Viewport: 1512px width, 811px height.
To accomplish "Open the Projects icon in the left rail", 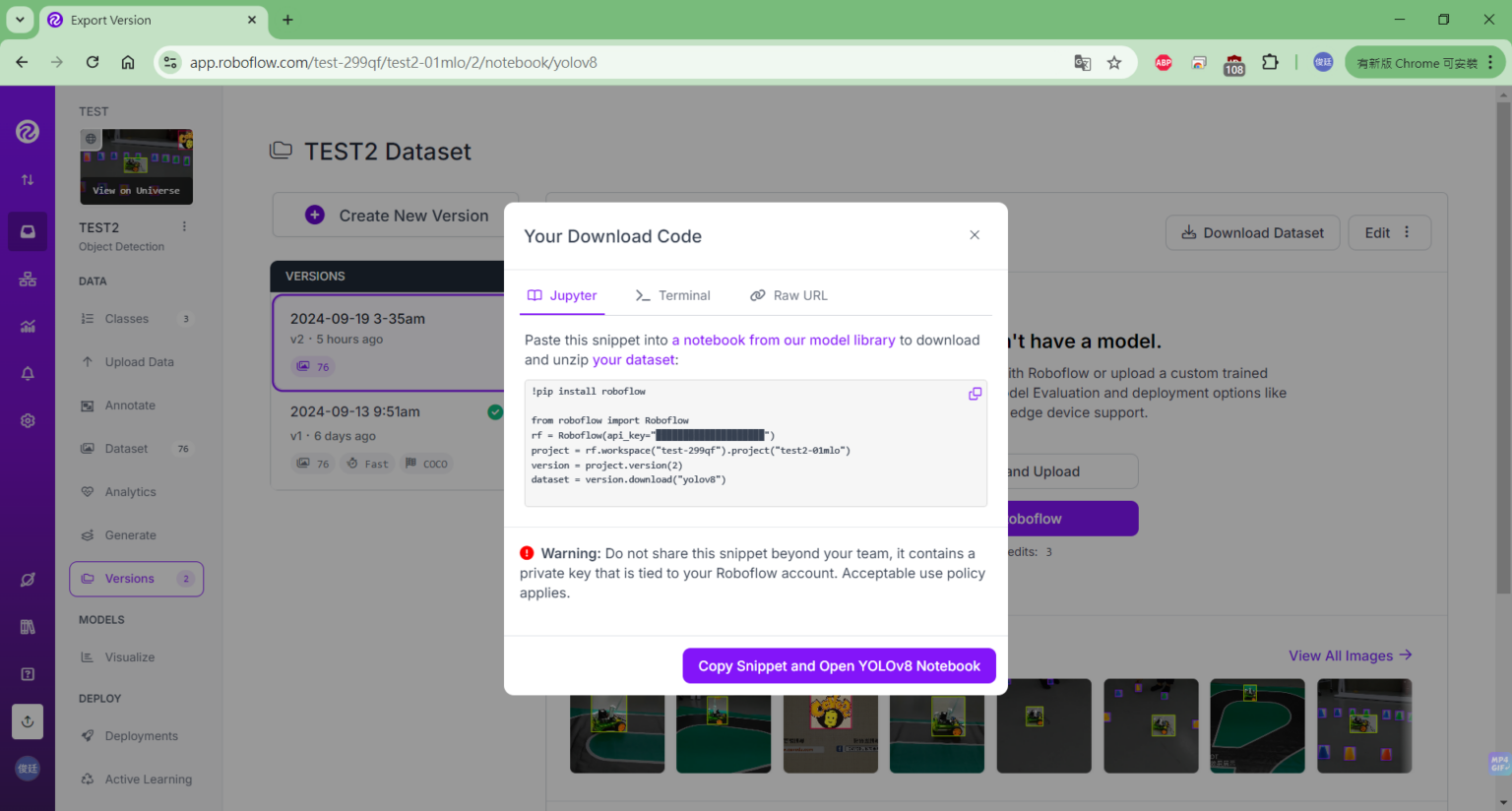I will click(x=28, y=231).
